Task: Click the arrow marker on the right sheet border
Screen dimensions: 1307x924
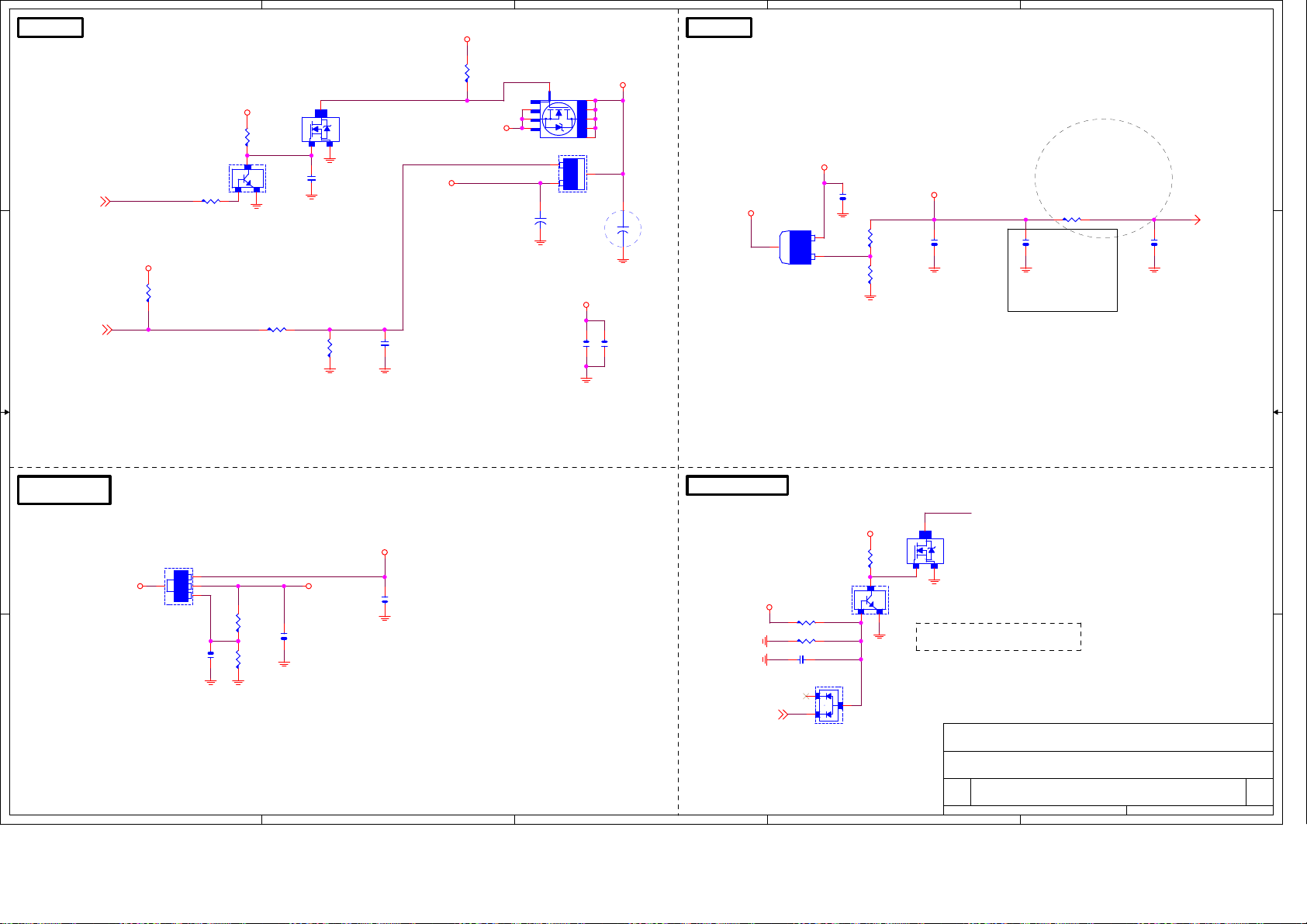Action: click(1278, 412)
